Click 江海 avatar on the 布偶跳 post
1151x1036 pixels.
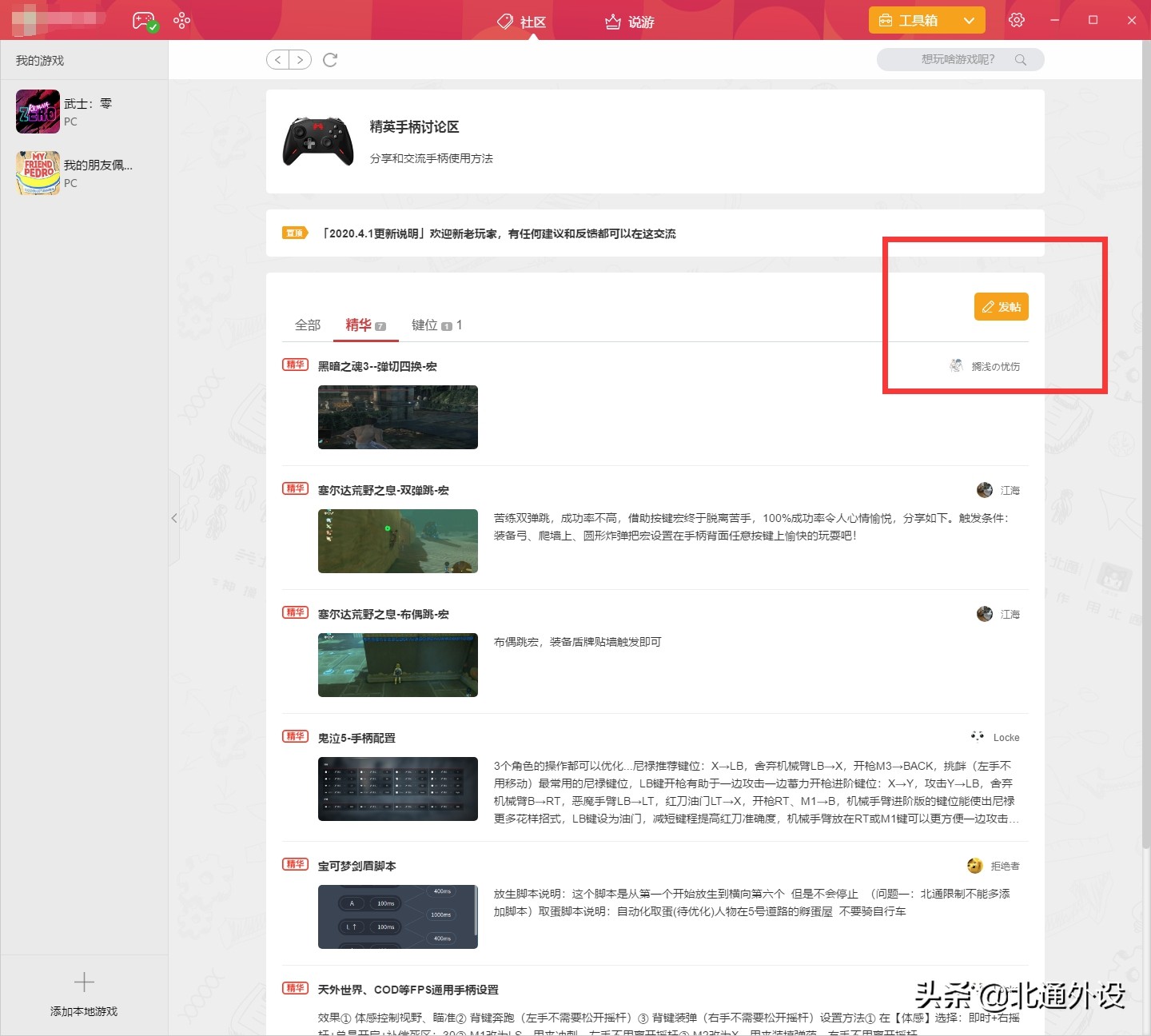[x=985, y=614]
